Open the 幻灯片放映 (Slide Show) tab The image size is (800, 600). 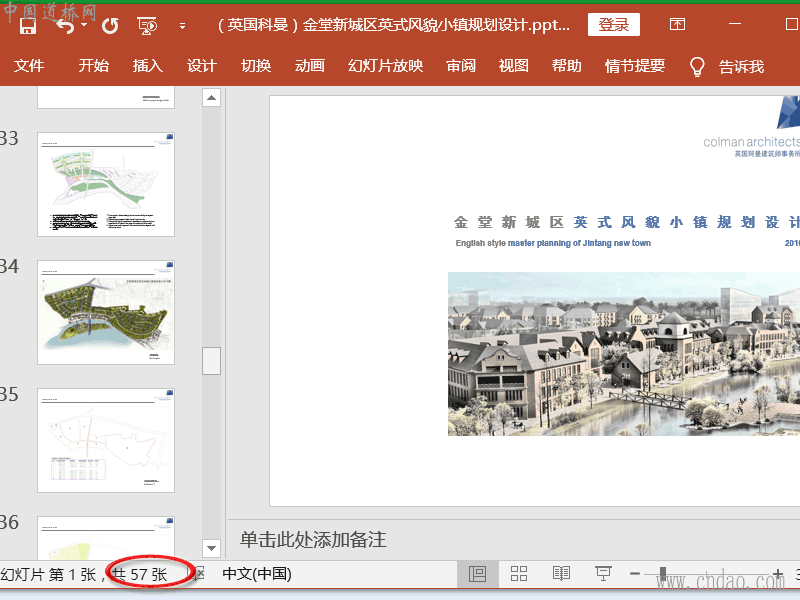coord(385,66)
